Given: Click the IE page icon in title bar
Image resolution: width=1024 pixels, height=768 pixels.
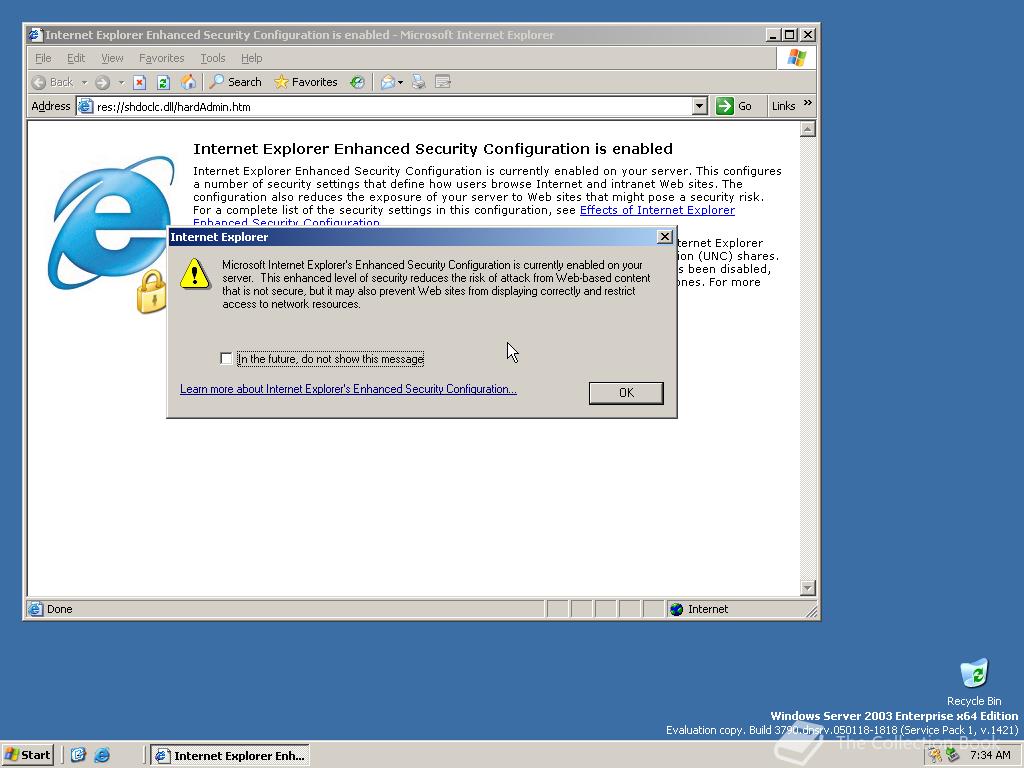Looking at the screenshot, I should click(x=35, y=35).
